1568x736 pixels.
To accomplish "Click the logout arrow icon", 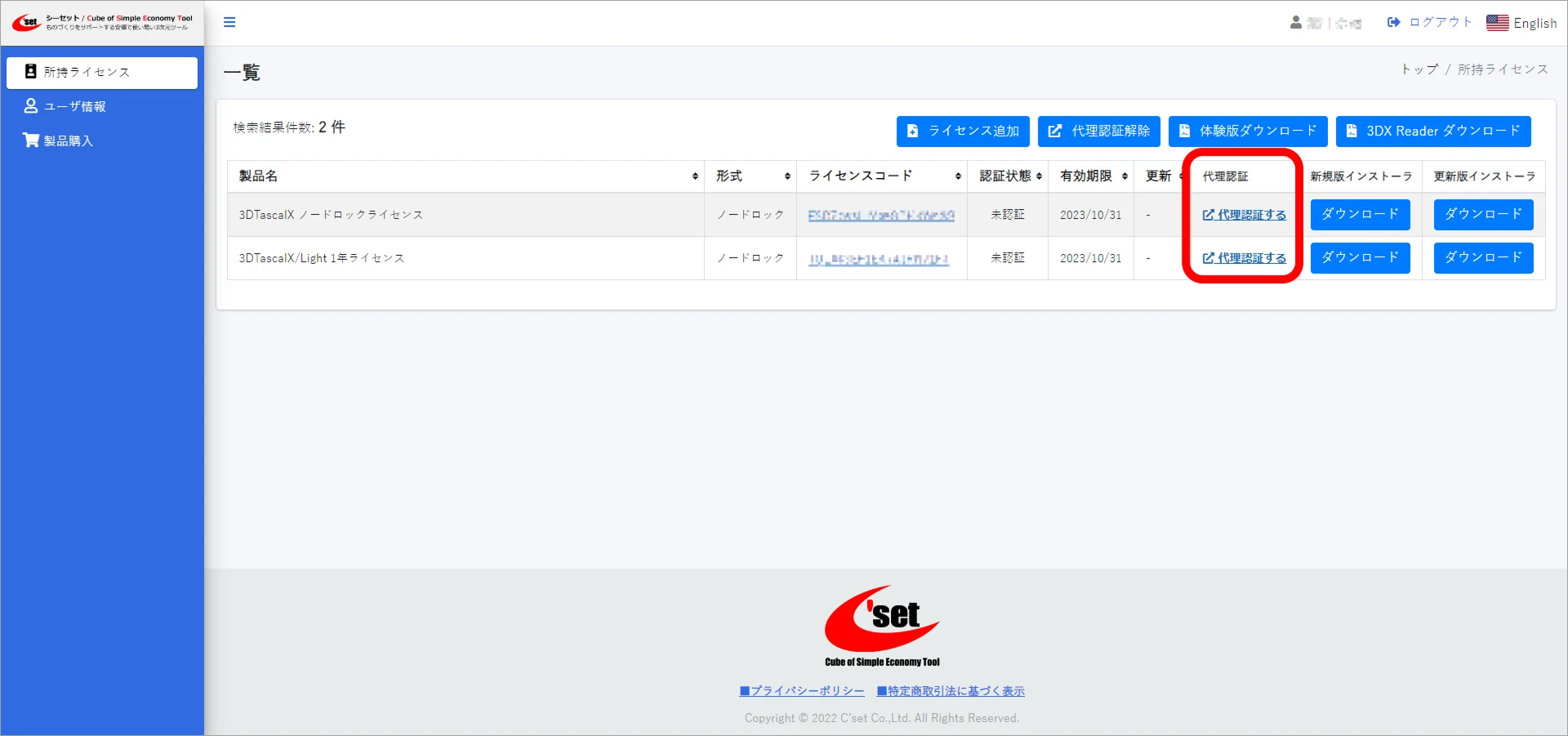I will pyautogui.click(x=1393, y=22).
